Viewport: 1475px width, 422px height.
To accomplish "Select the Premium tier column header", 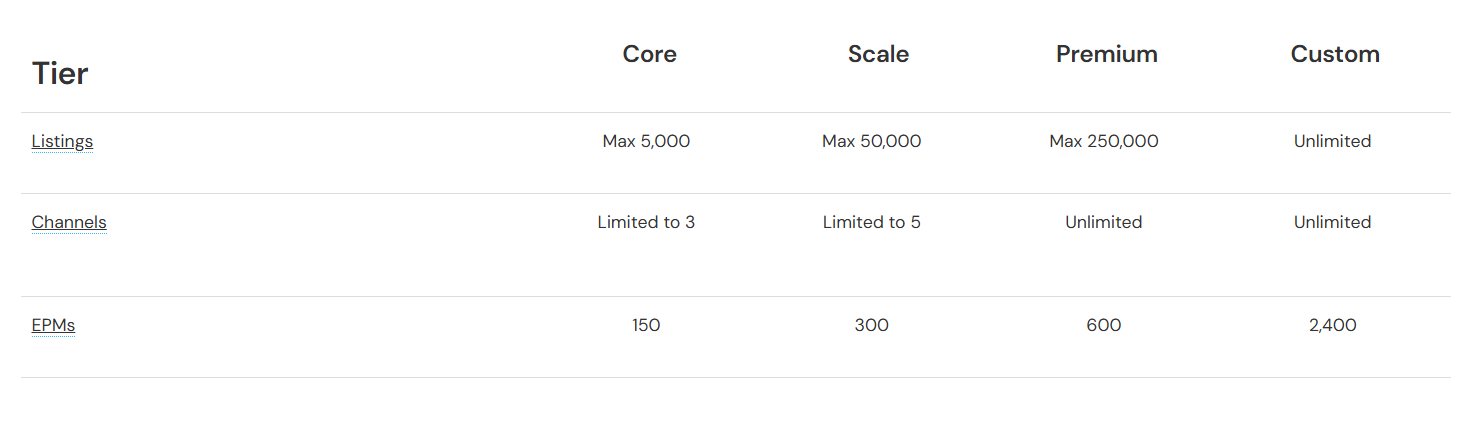I will click(1106, 54).
